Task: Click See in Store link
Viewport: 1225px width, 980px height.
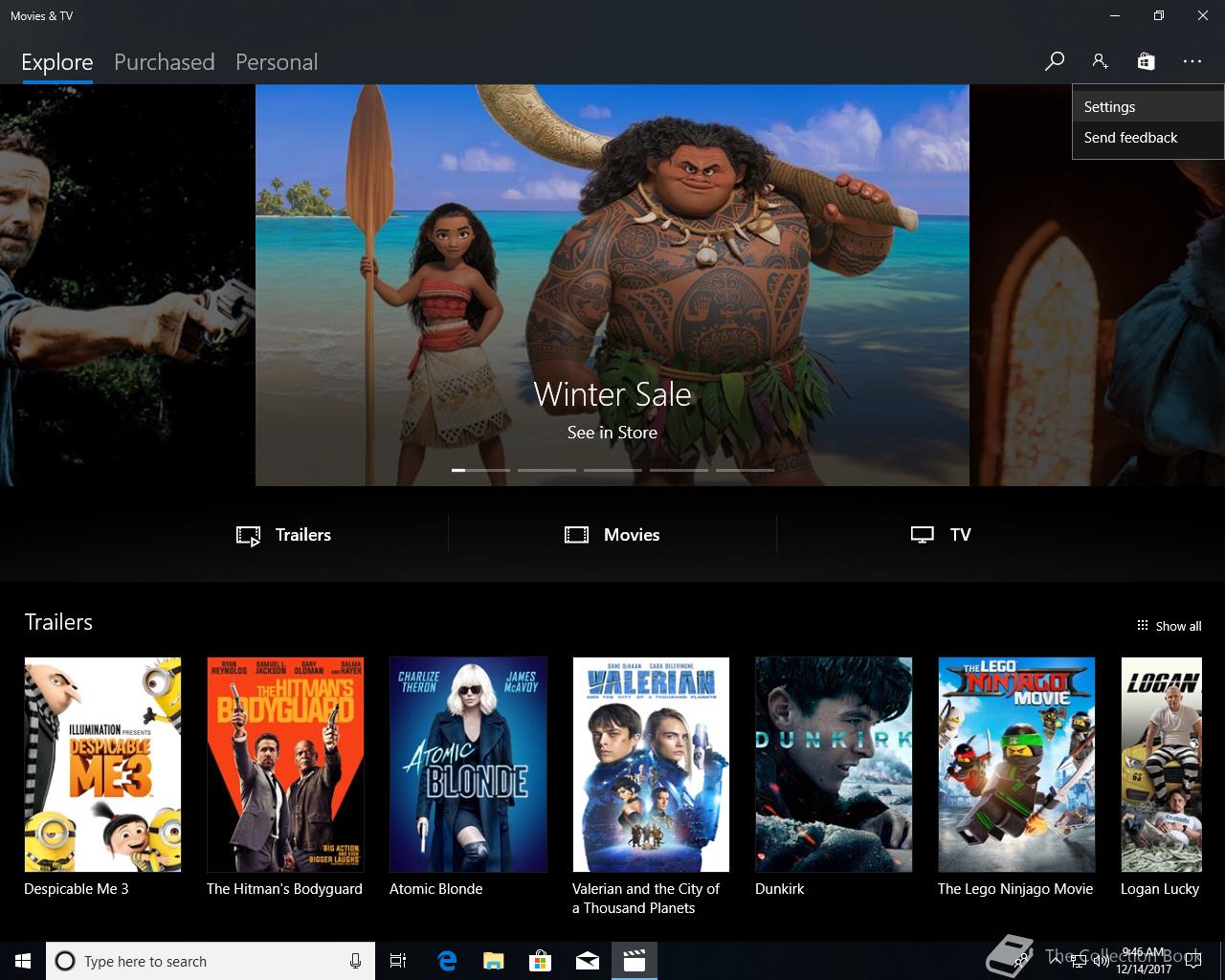Action: (x=612, y=433)
